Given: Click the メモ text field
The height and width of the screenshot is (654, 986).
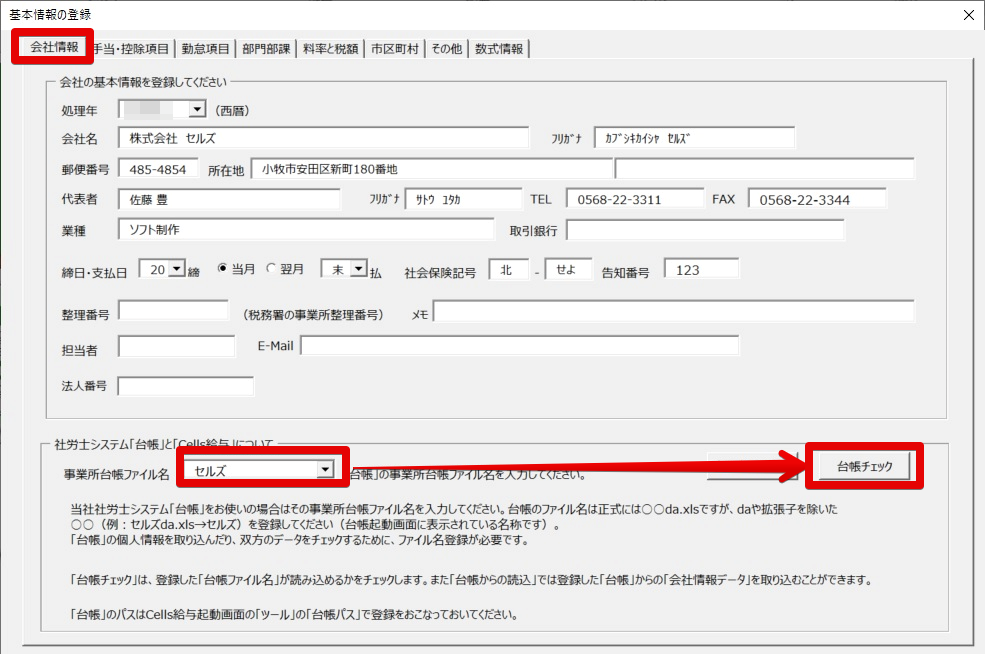Looking at the screenshot, I should click(673, 311).
